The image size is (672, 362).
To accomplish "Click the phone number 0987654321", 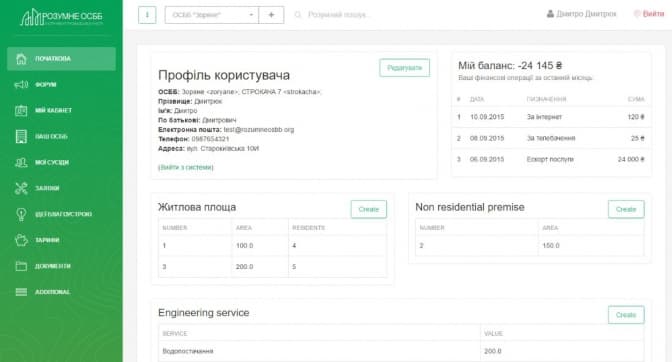I will pyautogui.click(x=210, y=139).
